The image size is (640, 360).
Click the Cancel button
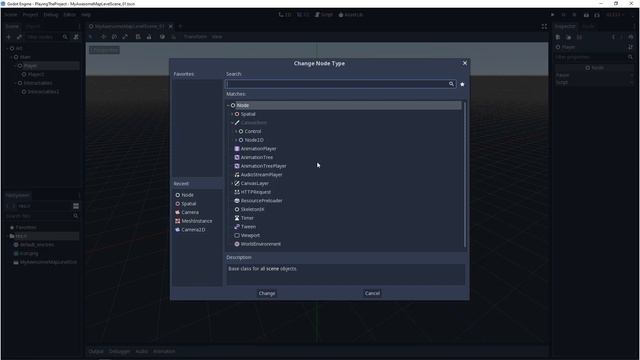click(372, 293)
